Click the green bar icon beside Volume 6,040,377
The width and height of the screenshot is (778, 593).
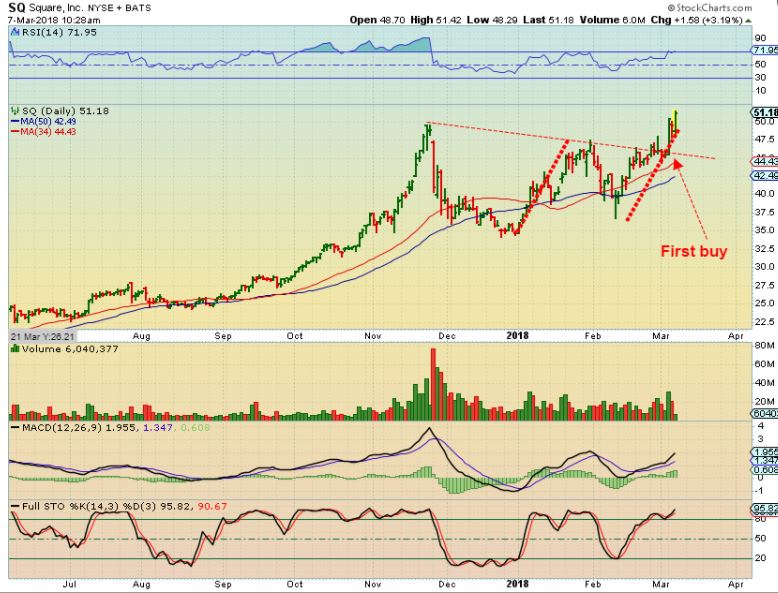15,349
